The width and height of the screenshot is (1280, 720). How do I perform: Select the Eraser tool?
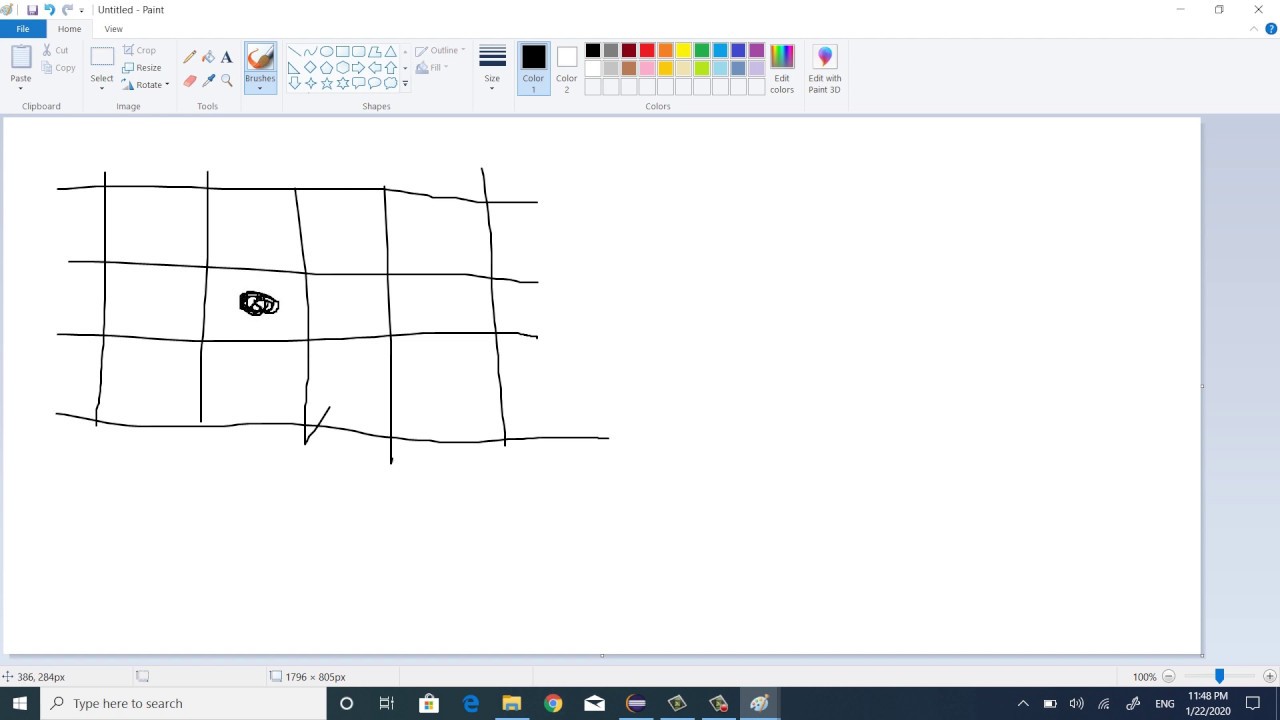(x=190, y=81)
